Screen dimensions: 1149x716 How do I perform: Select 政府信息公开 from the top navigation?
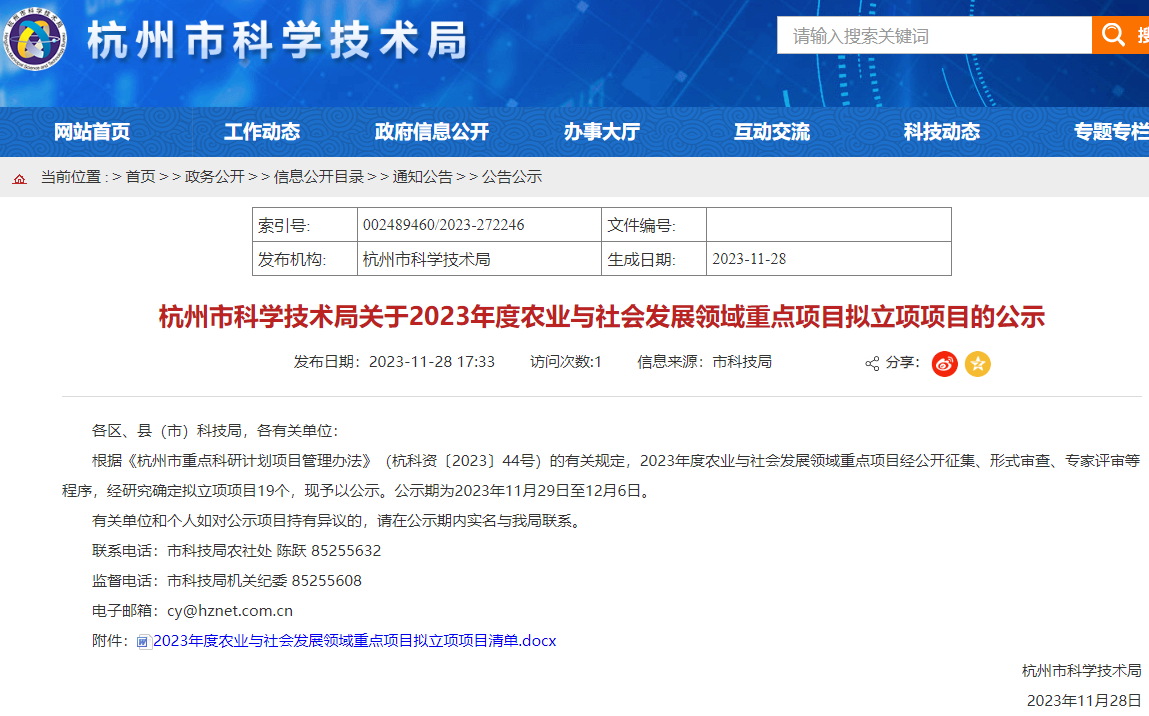432,132
